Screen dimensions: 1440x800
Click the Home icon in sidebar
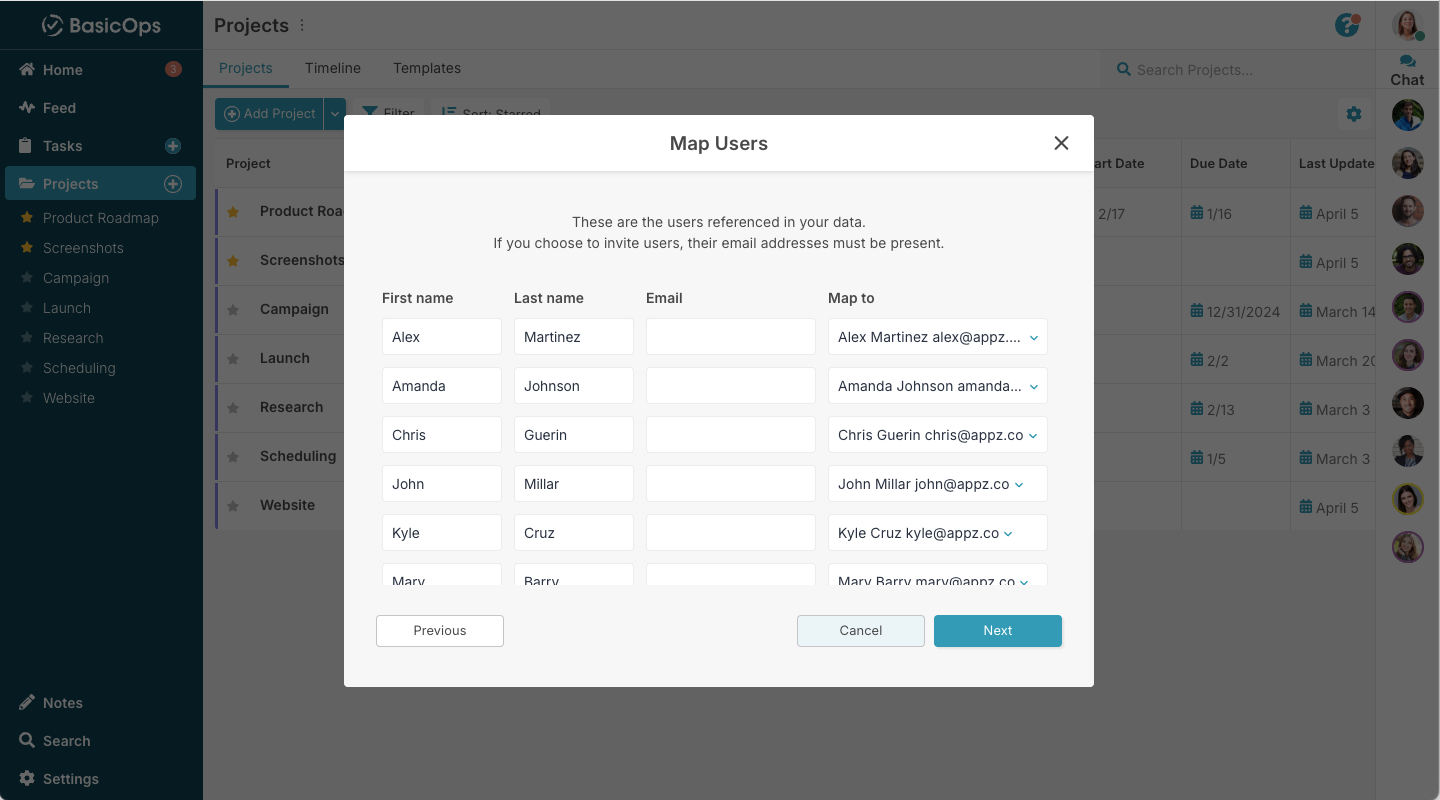click(x=27, y=70)
